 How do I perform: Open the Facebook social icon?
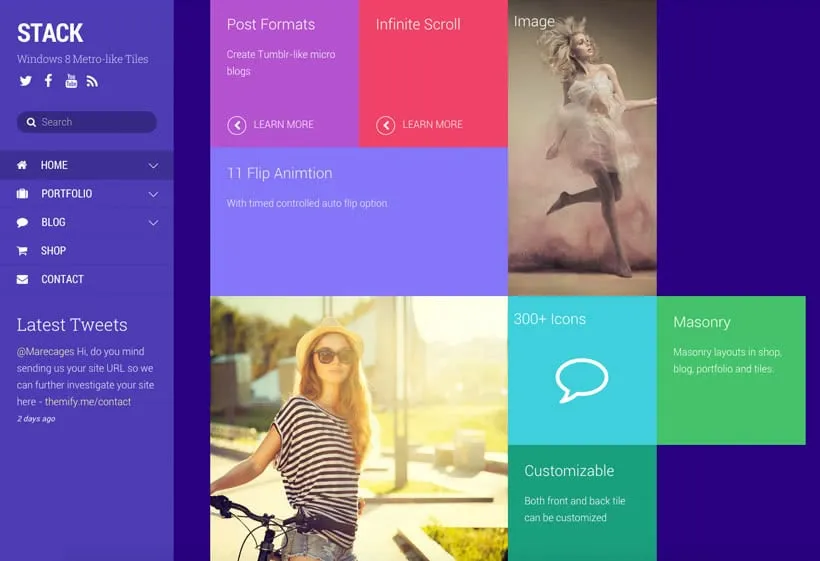(x=48, y=81)
